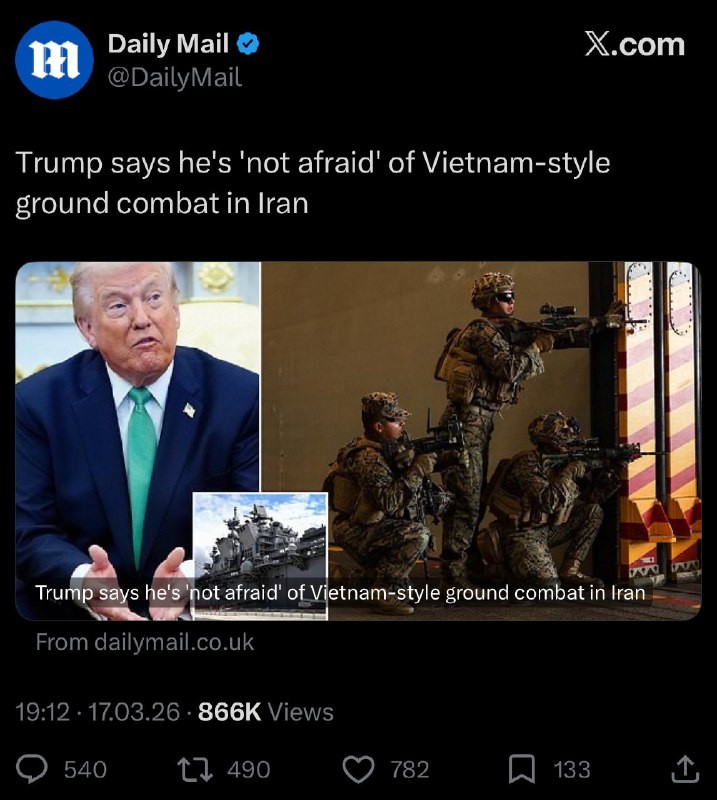Screen dimensions: 717x800
Task: Open the Daily Mail display name
Action: tap(168, 43)
